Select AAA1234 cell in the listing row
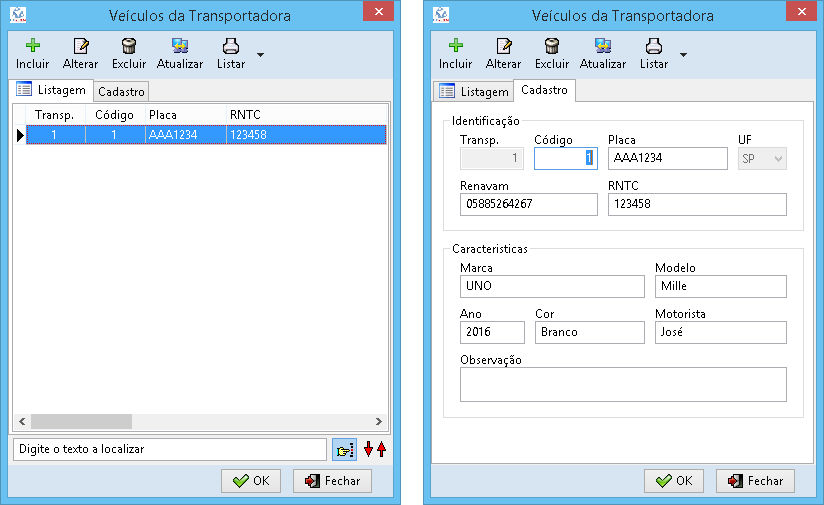The image size is (824, 505). coord(186,135)
